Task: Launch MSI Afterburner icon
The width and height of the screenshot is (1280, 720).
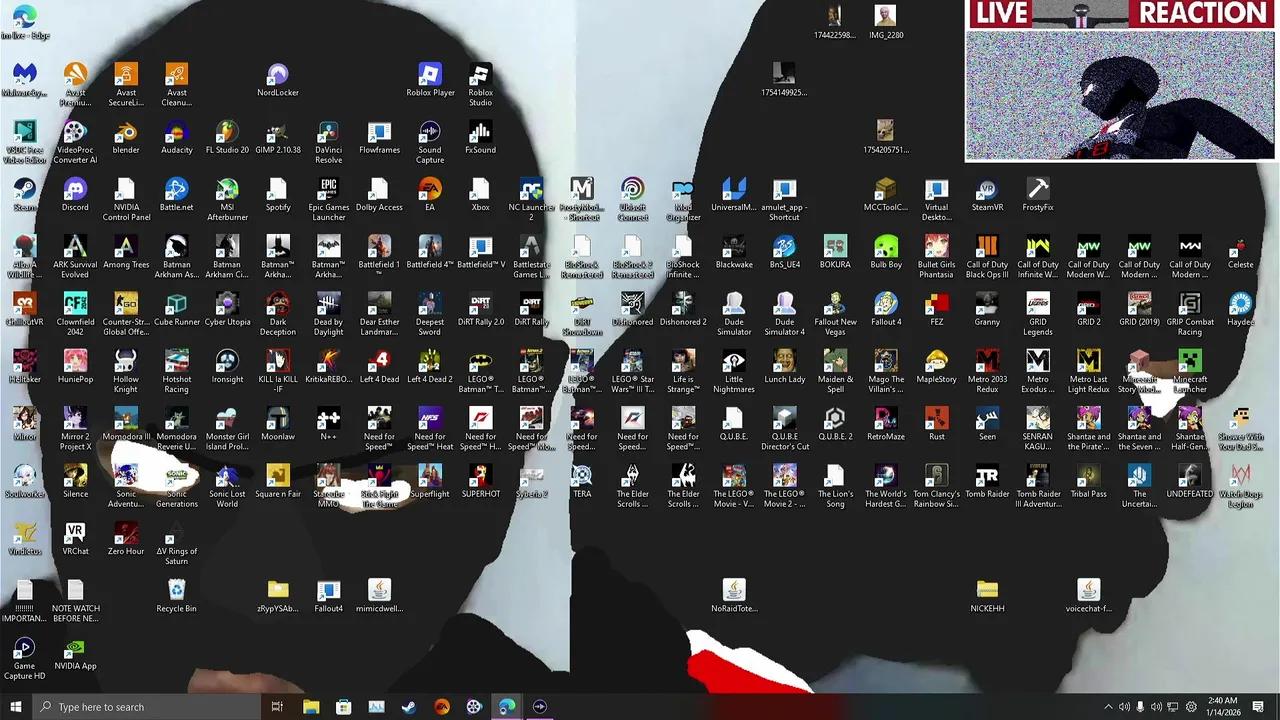Action: 227,200
